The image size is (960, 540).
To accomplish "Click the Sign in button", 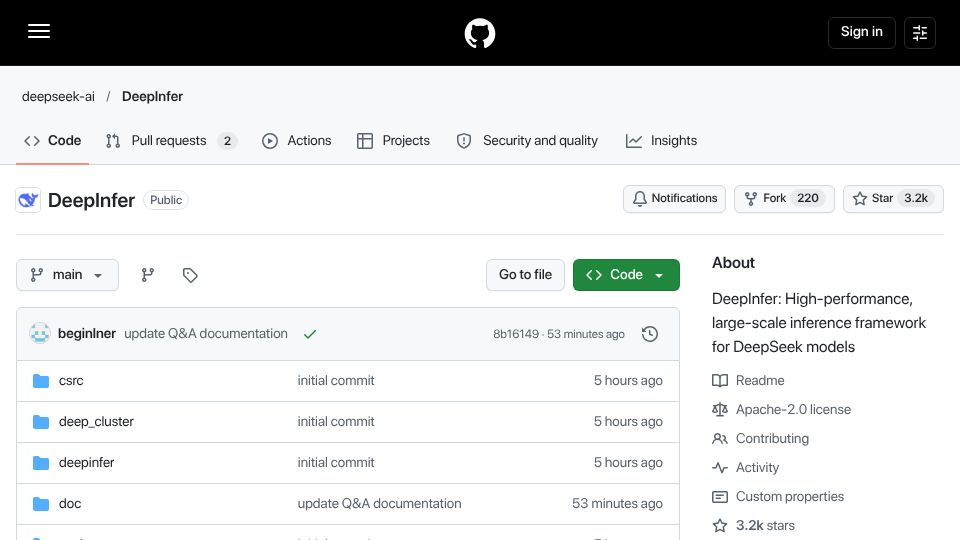I will [861, 32].
